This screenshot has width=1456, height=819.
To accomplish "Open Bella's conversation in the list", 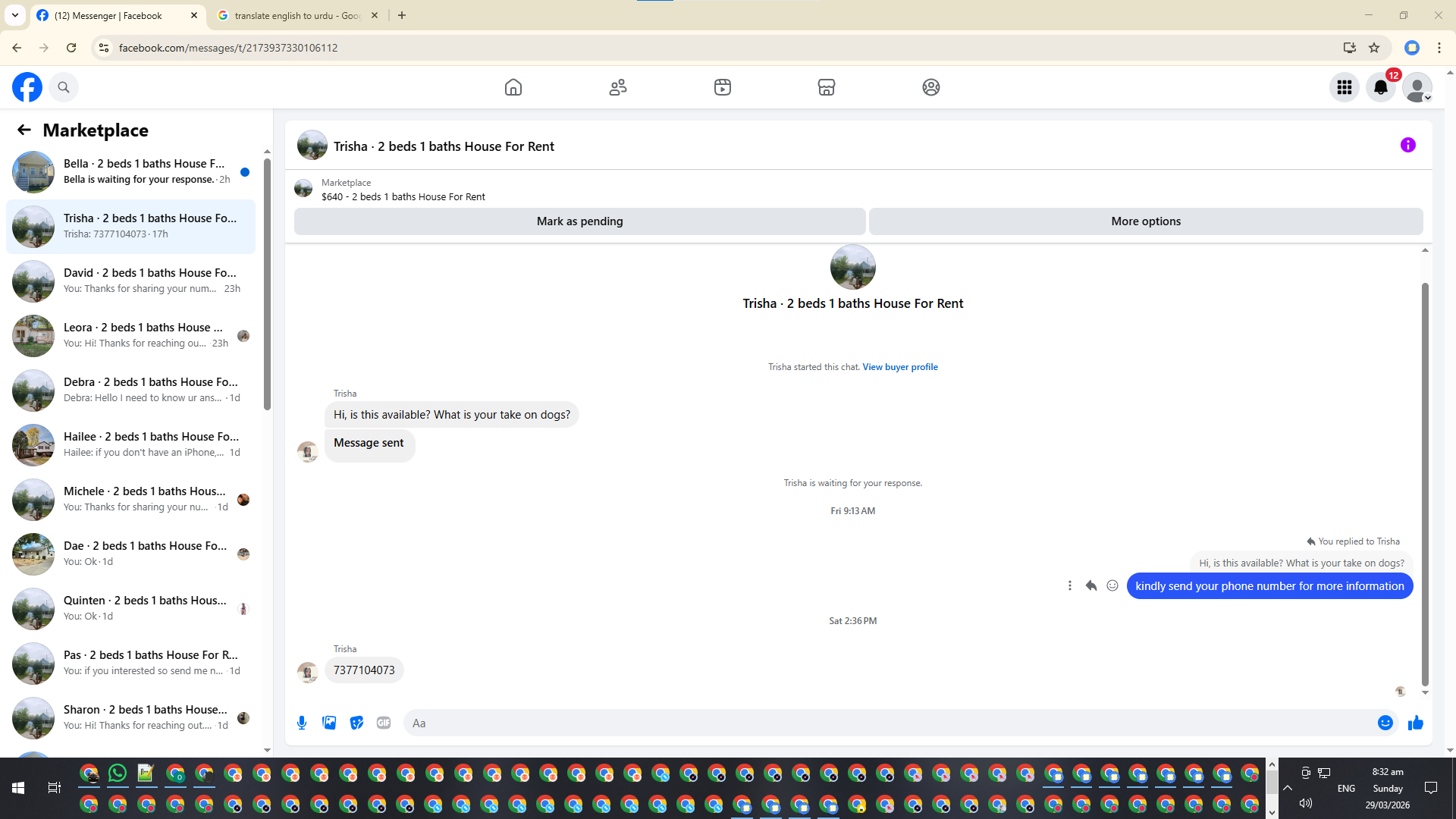I will point(130,172).
